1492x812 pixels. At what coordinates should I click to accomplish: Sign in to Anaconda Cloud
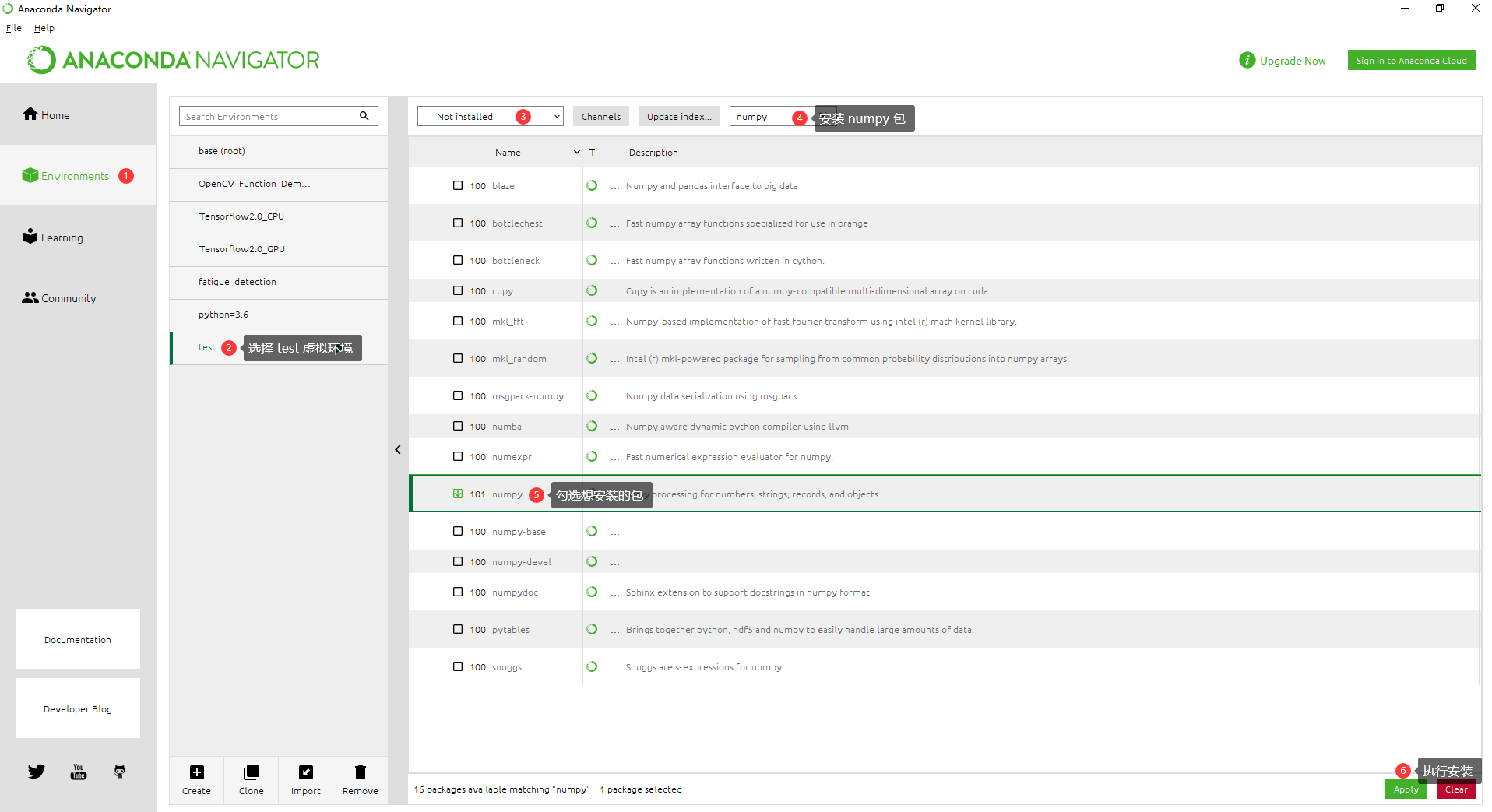tap(1412, 60)
